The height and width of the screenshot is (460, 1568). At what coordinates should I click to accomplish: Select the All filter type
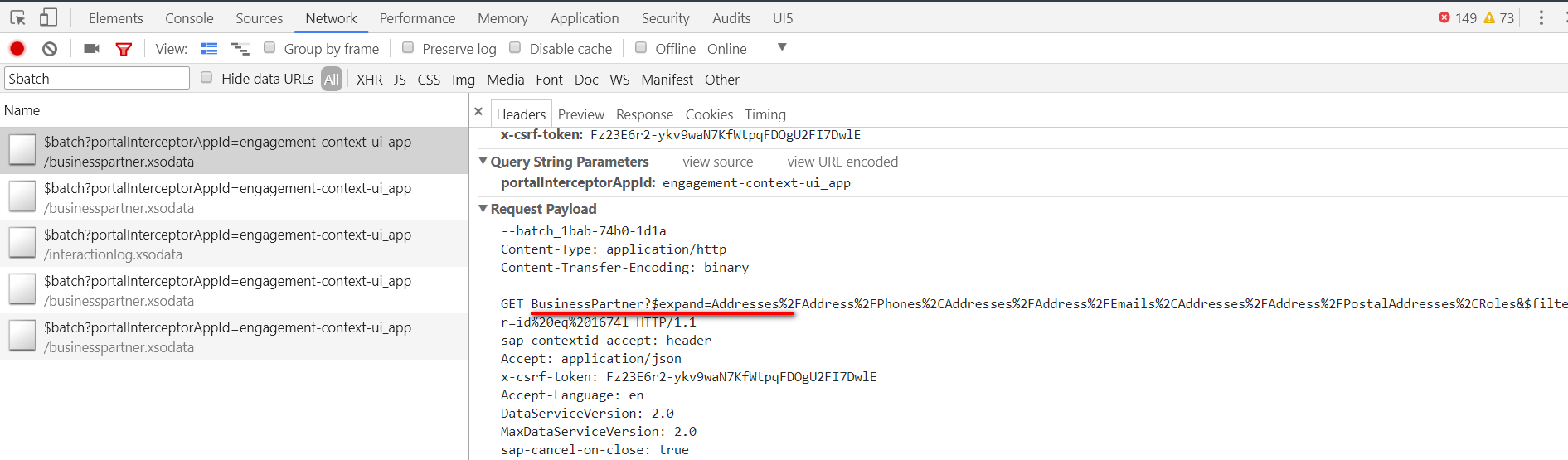pos(332,80)
